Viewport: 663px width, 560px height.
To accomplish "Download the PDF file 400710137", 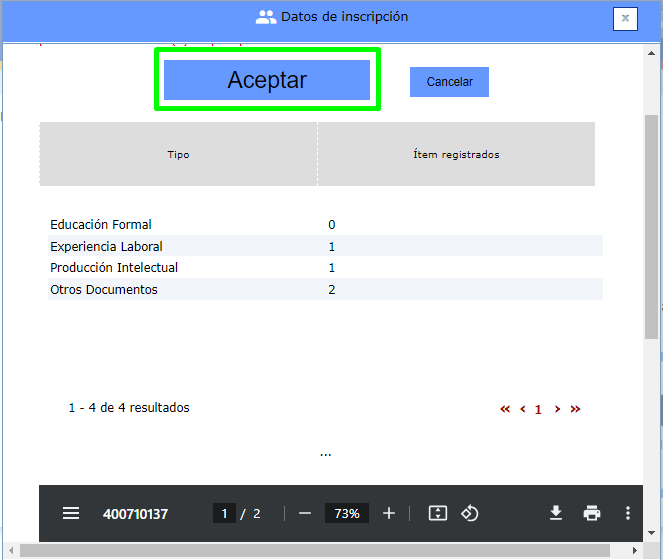I will pyautogui.click(x=556, y=513).
